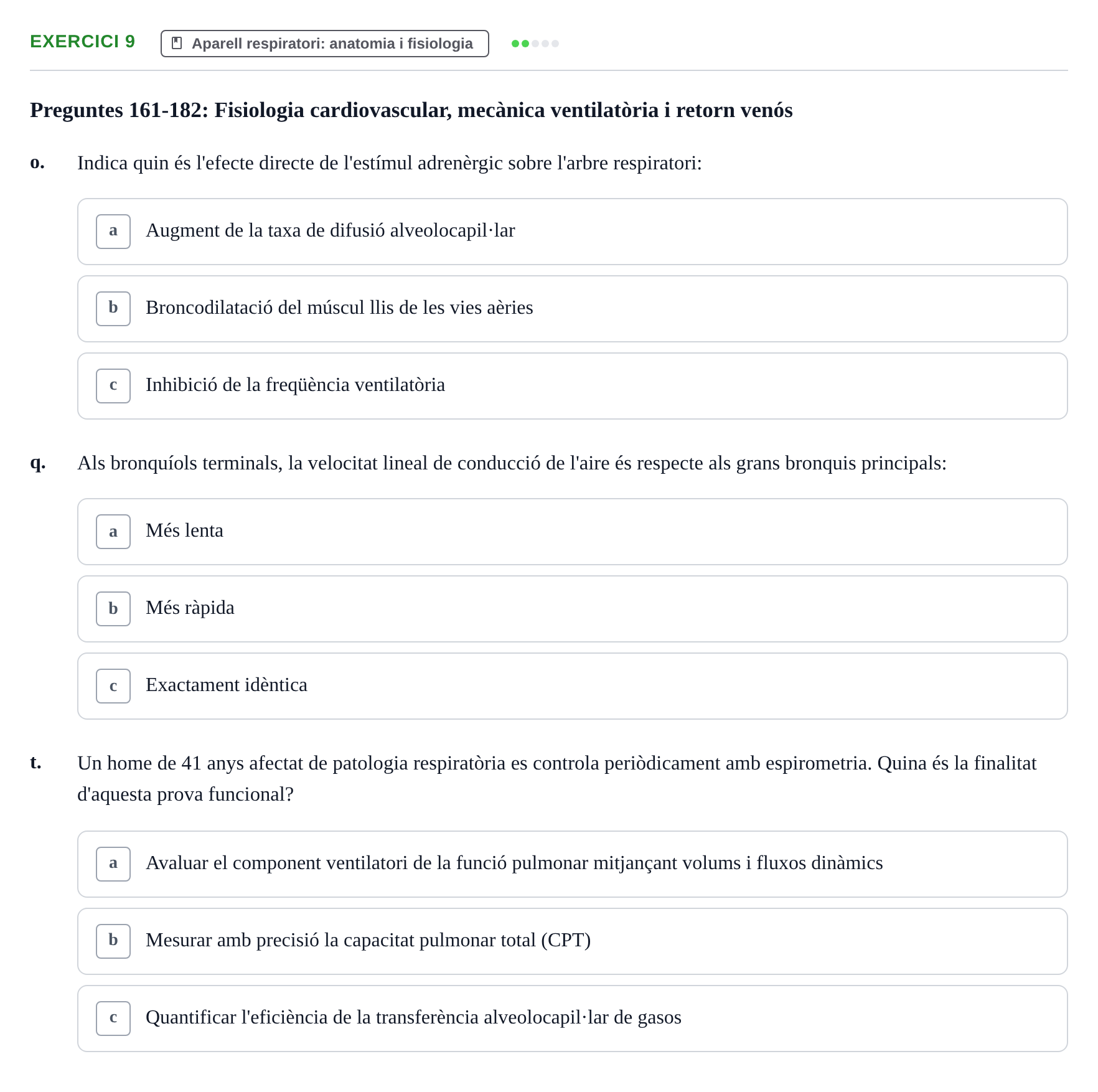Screen dimensions: 1098x1092
Task: Select letter box b for Més ràpida
Action: [x=113, y=609]
